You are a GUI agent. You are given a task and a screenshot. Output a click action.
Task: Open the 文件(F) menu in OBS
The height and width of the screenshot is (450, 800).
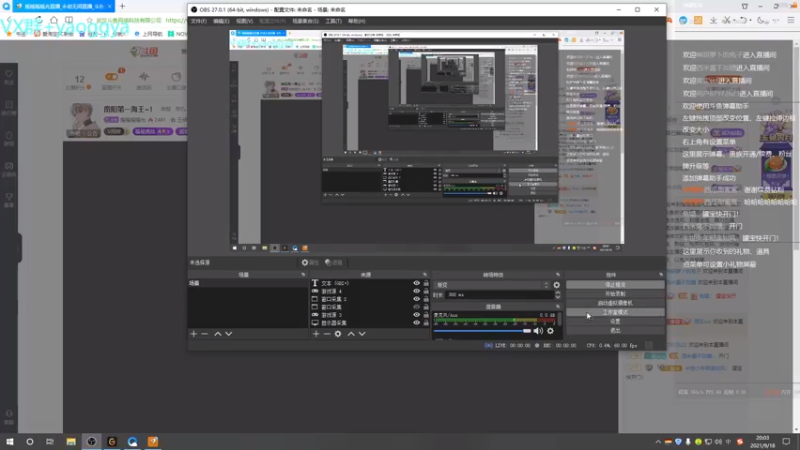[x=198, y=21]
